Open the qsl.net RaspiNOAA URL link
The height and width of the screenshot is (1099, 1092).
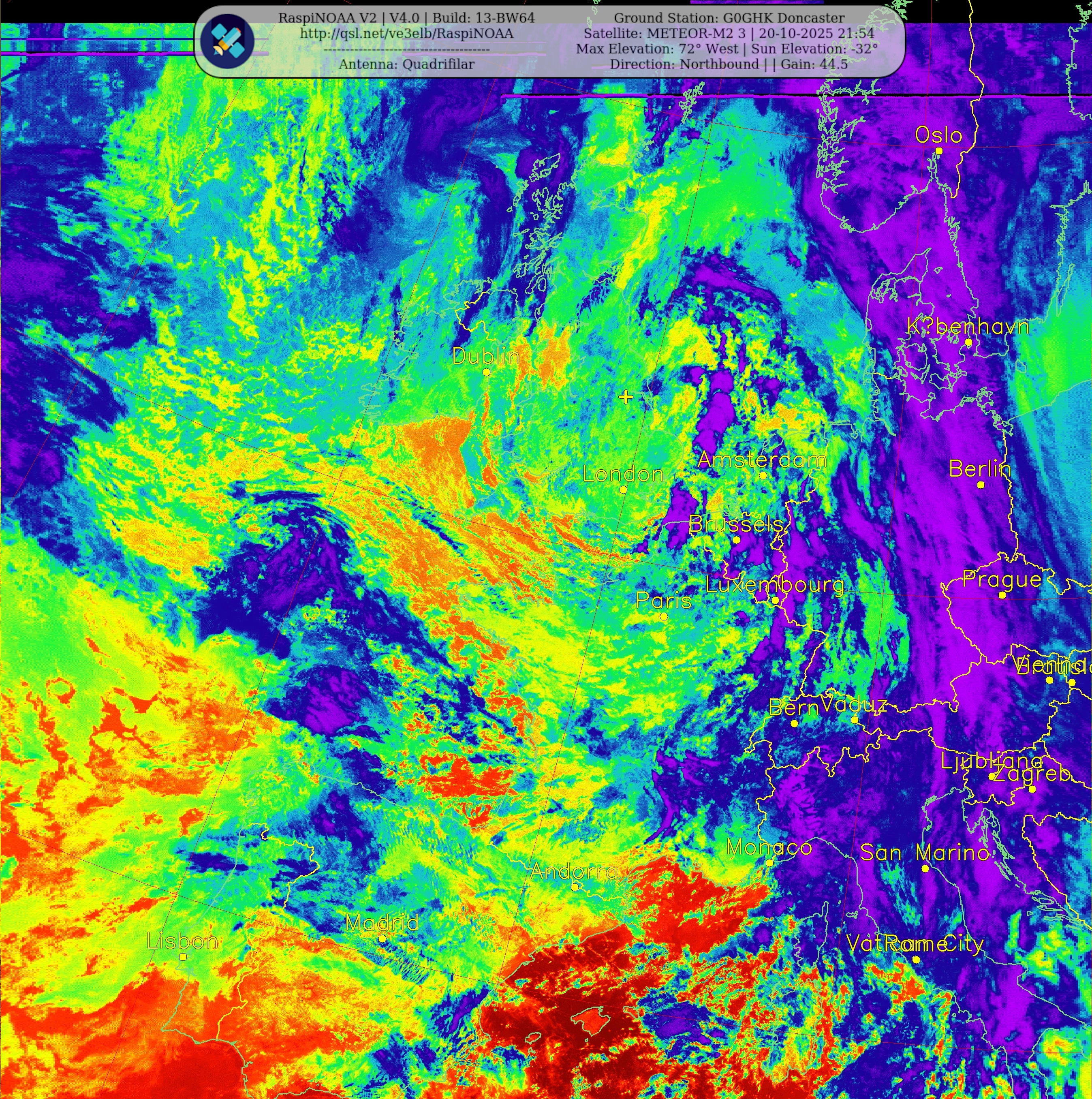(407, 34)
